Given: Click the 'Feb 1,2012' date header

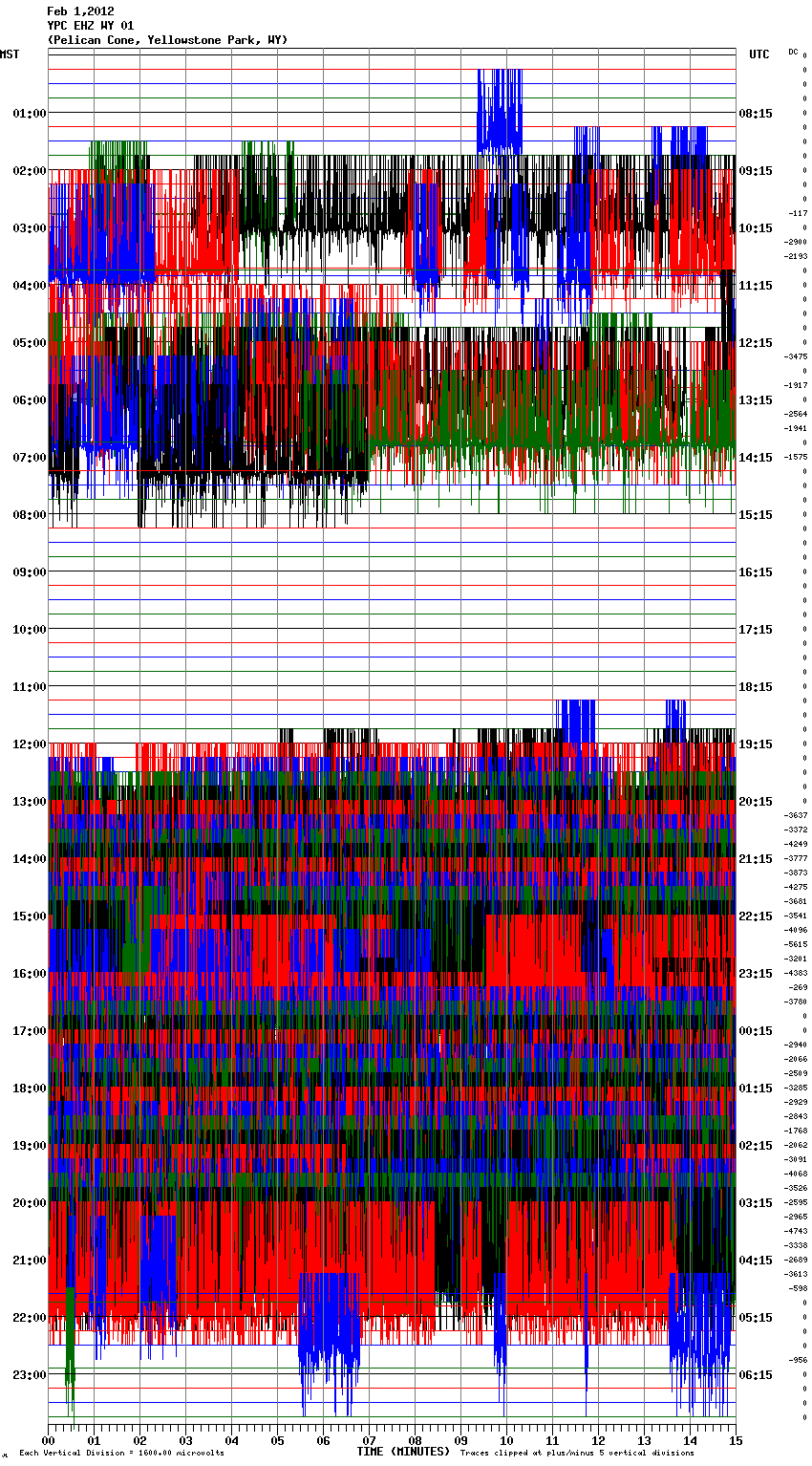Looking at the screenshot, I should pos(80,11).
